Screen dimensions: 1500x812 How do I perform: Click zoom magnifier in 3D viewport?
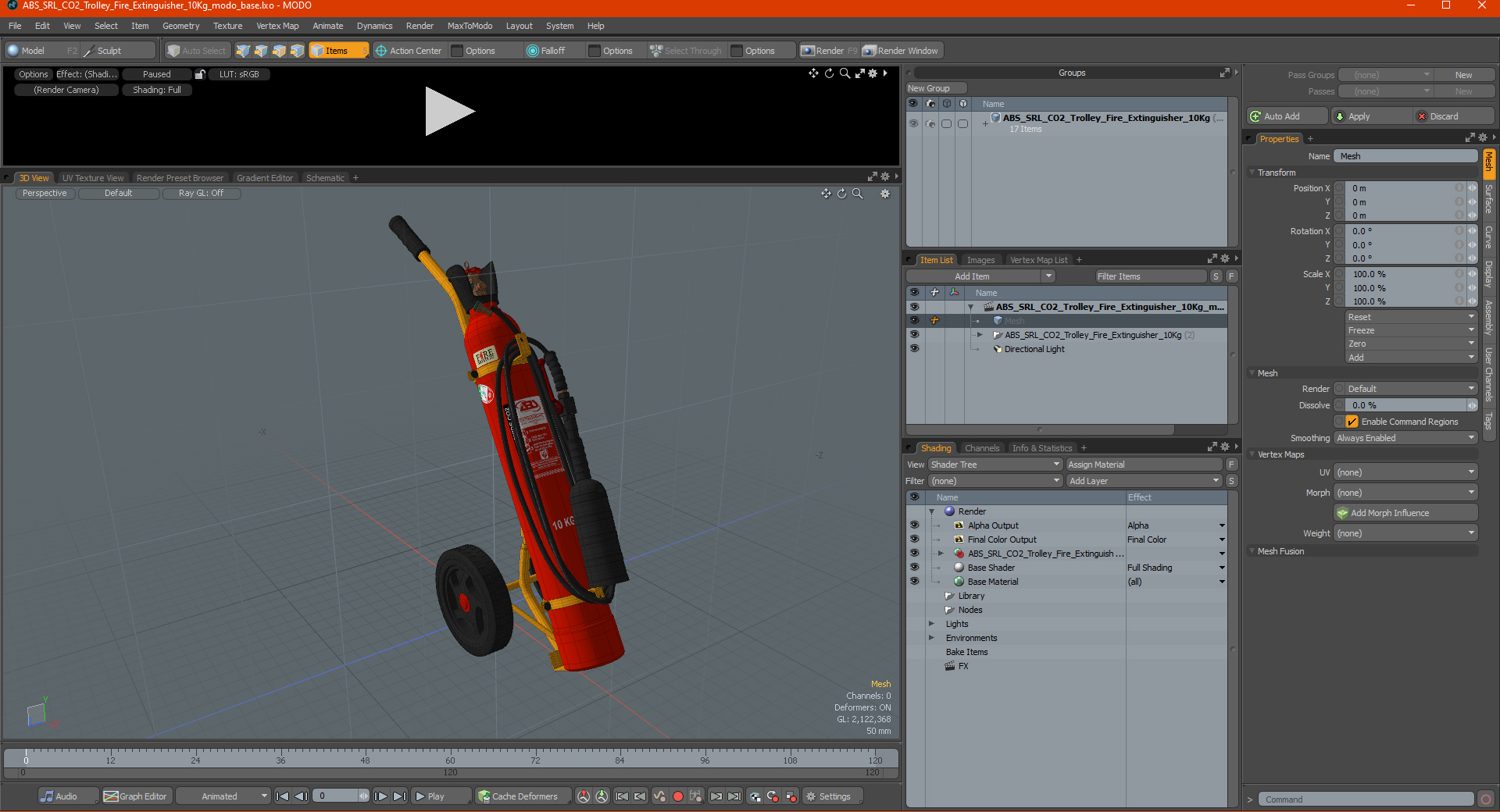pos(858,194)
